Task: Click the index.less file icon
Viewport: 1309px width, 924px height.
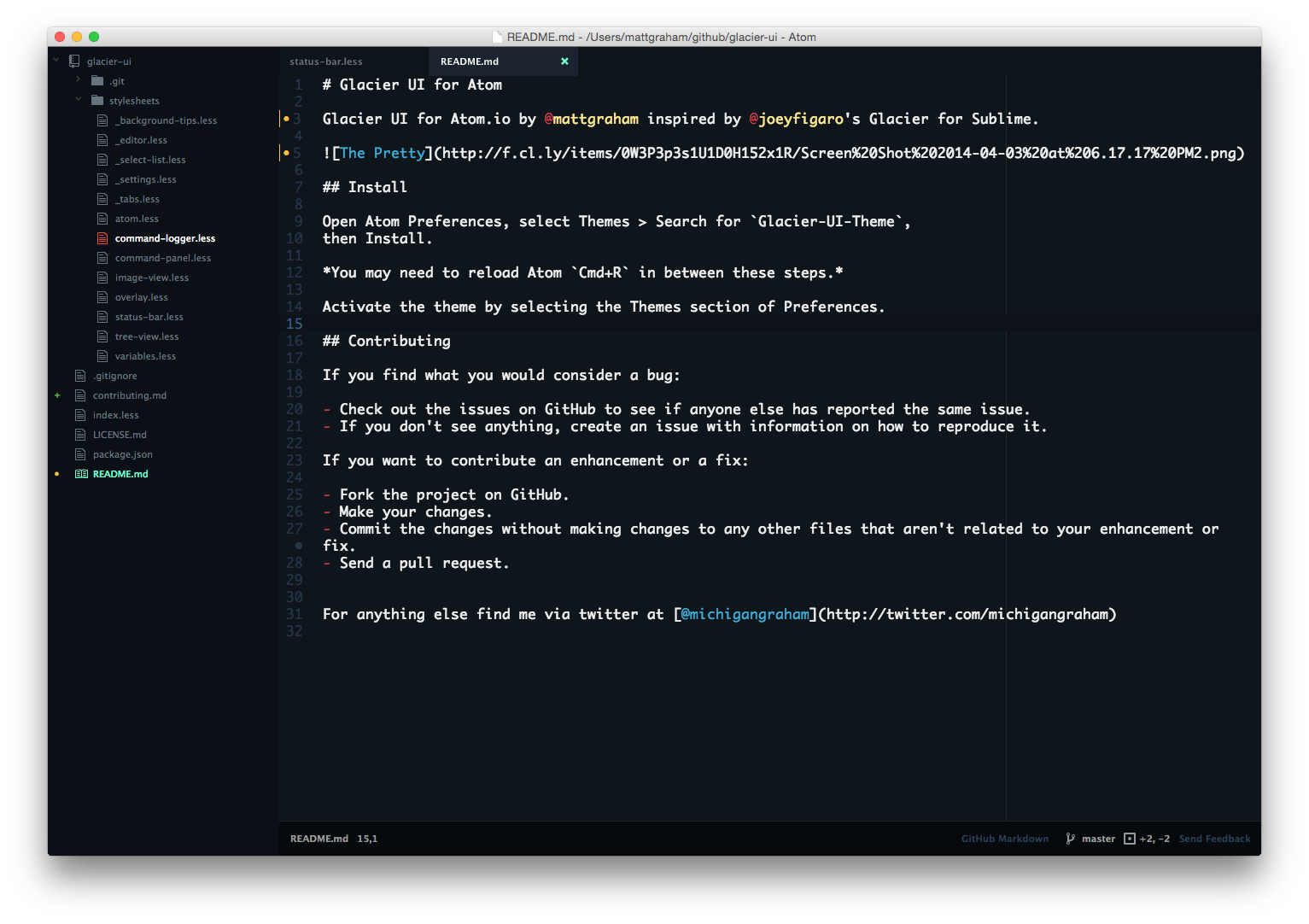Action: (x=80, y=415)
